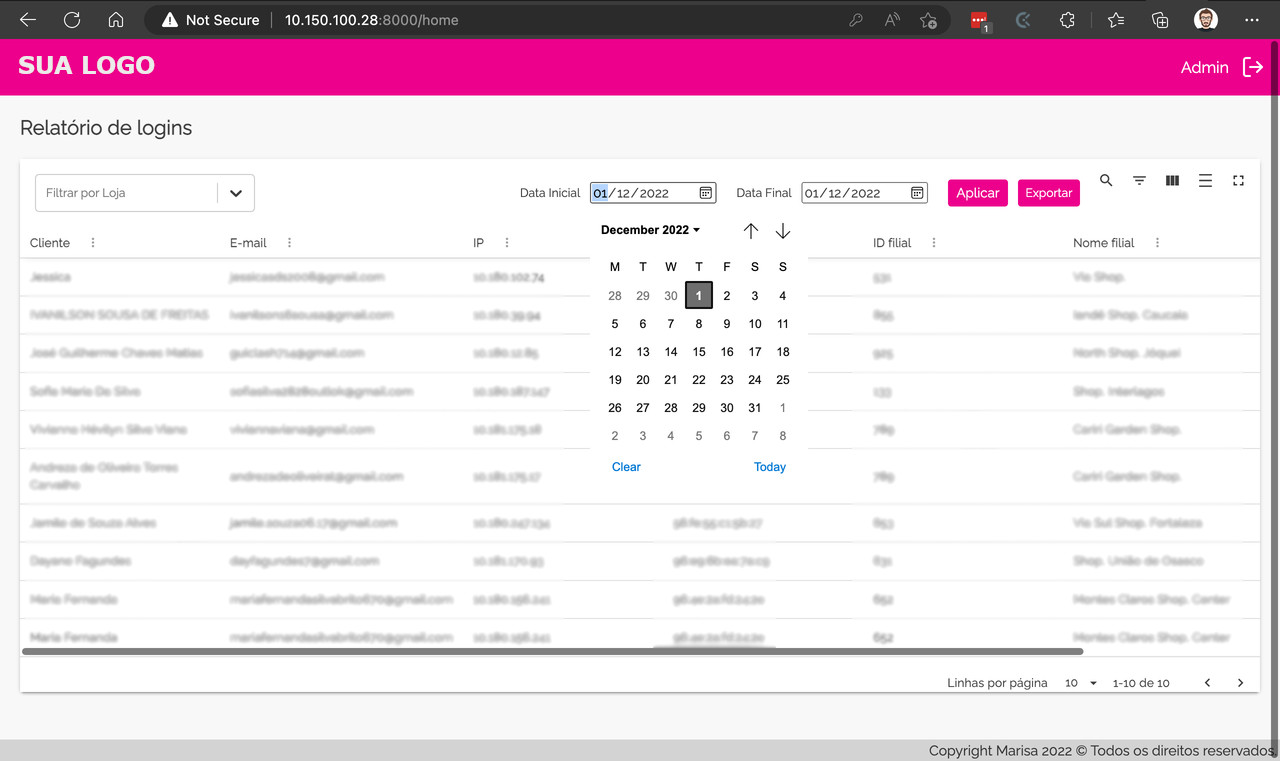This screenshot has width=1280, height=761.
Task: Go to the previous month with the up arrow
Action: pyautogui.click(x=751, y=231)
